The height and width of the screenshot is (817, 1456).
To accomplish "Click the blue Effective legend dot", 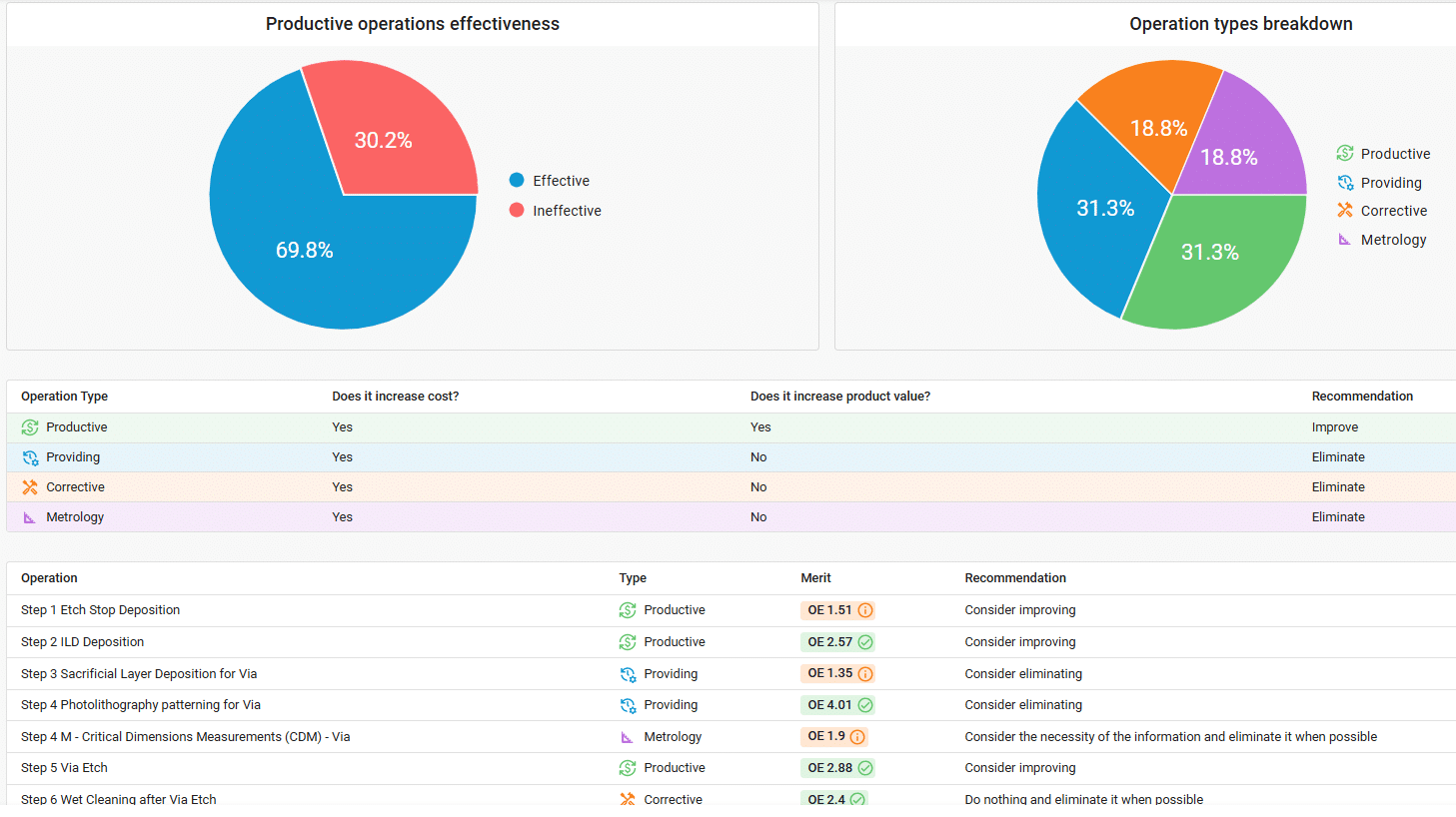I will (517, 180).
